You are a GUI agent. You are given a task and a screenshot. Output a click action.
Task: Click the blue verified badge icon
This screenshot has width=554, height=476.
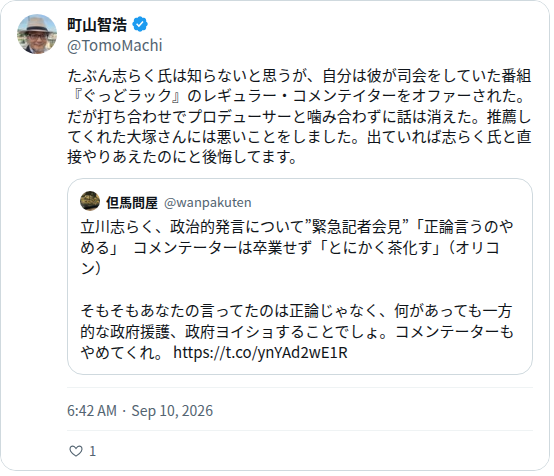pos(140,24)
